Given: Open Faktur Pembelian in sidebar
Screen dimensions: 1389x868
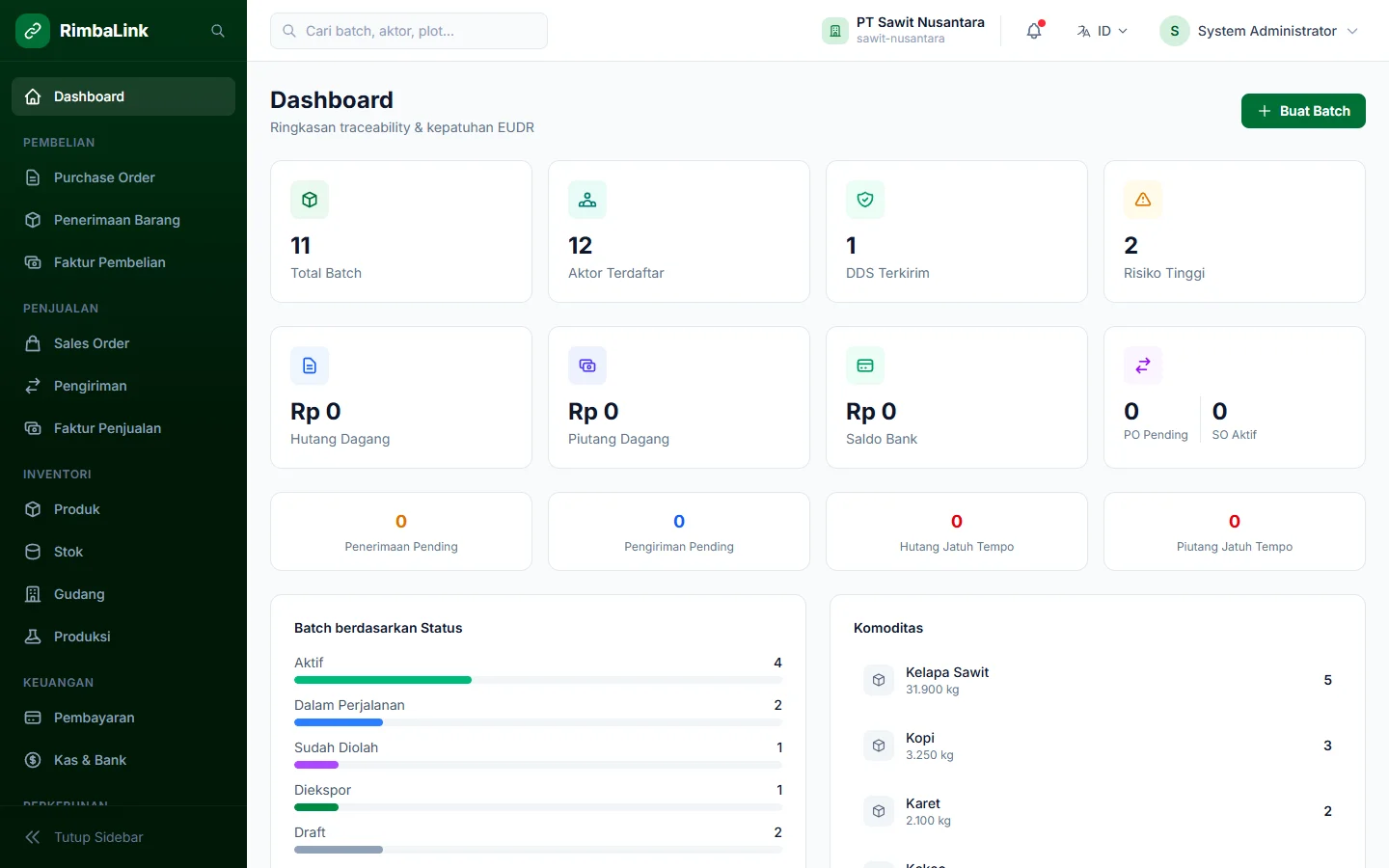Looking at the screenshot, I should (123, 262).
